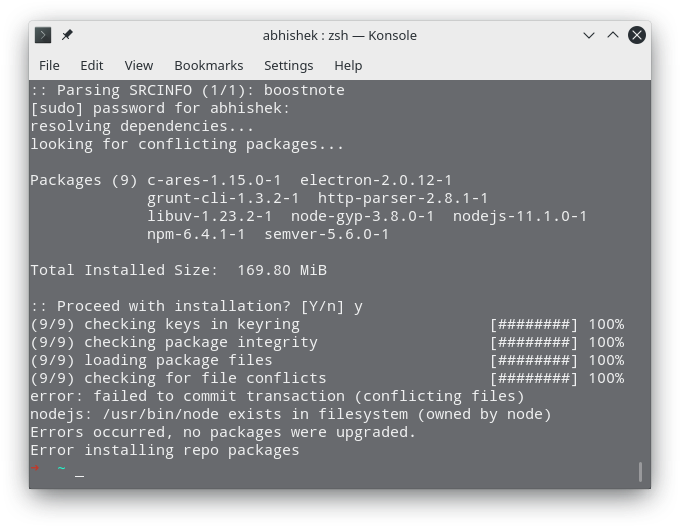Click 'Total Installed Size: 169.80 MiB' line
680x526 pixels.
(x=178, y=270)
